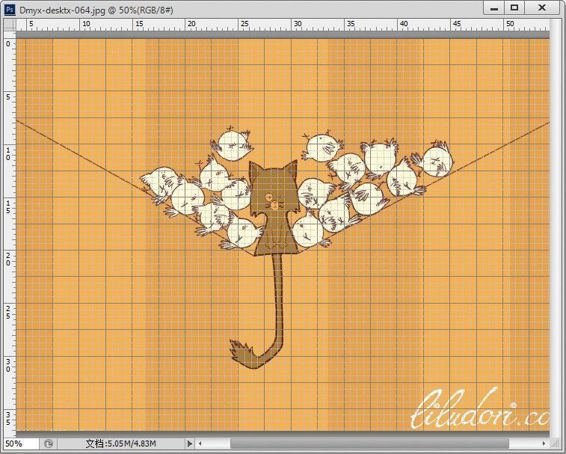Viewport: 566px width, 454px height.
Task: Click the horizontal scrollbar left arrow
Action: pos(200,444)
